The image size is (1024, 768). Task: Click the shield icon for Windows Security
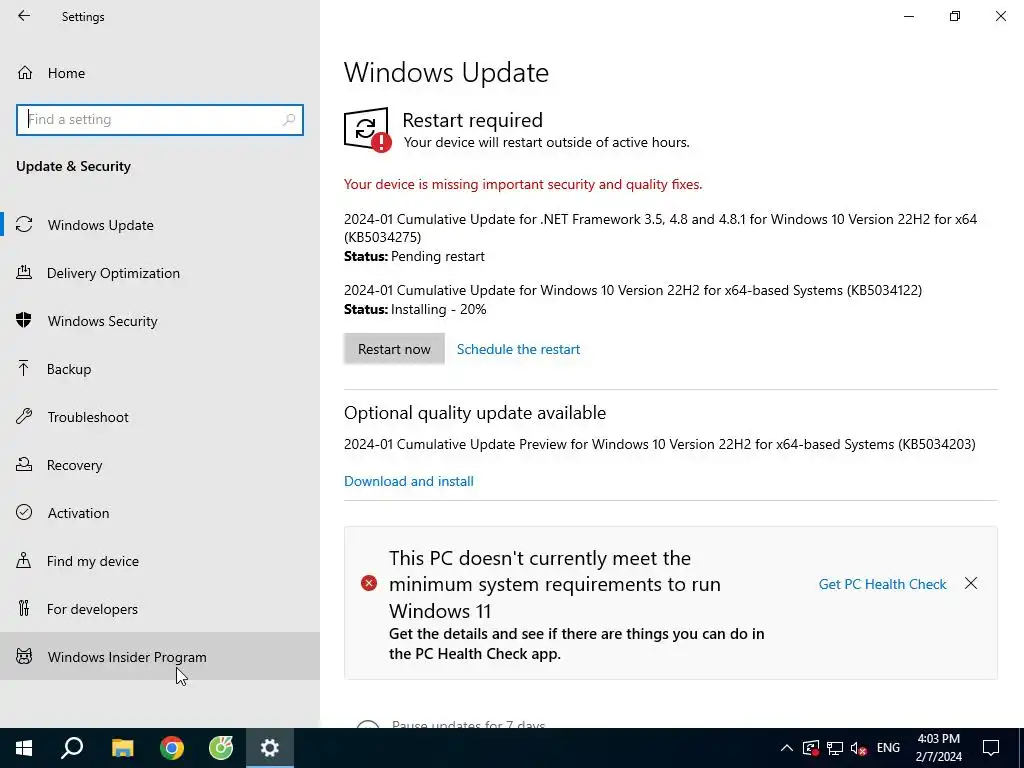click(24, 320)
